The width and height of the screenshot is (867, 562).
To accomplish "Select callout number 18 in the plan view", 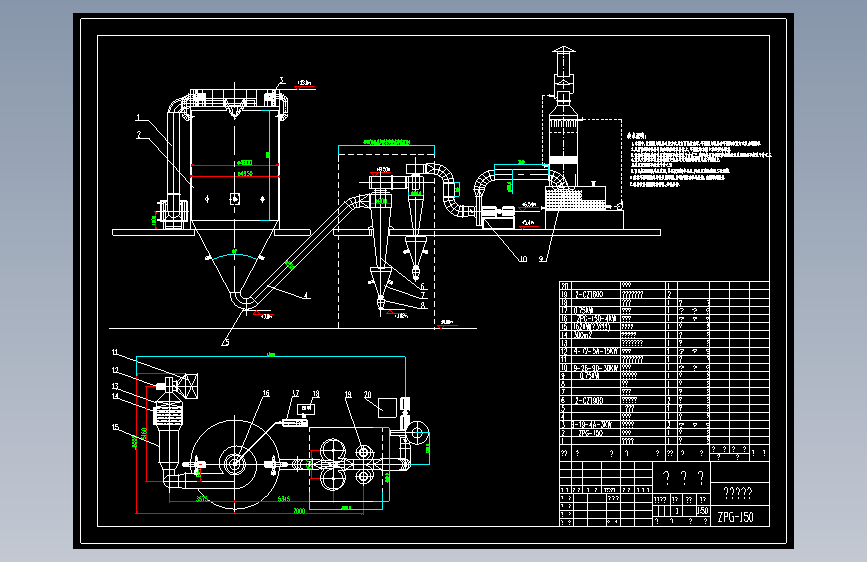I will 316,394.
